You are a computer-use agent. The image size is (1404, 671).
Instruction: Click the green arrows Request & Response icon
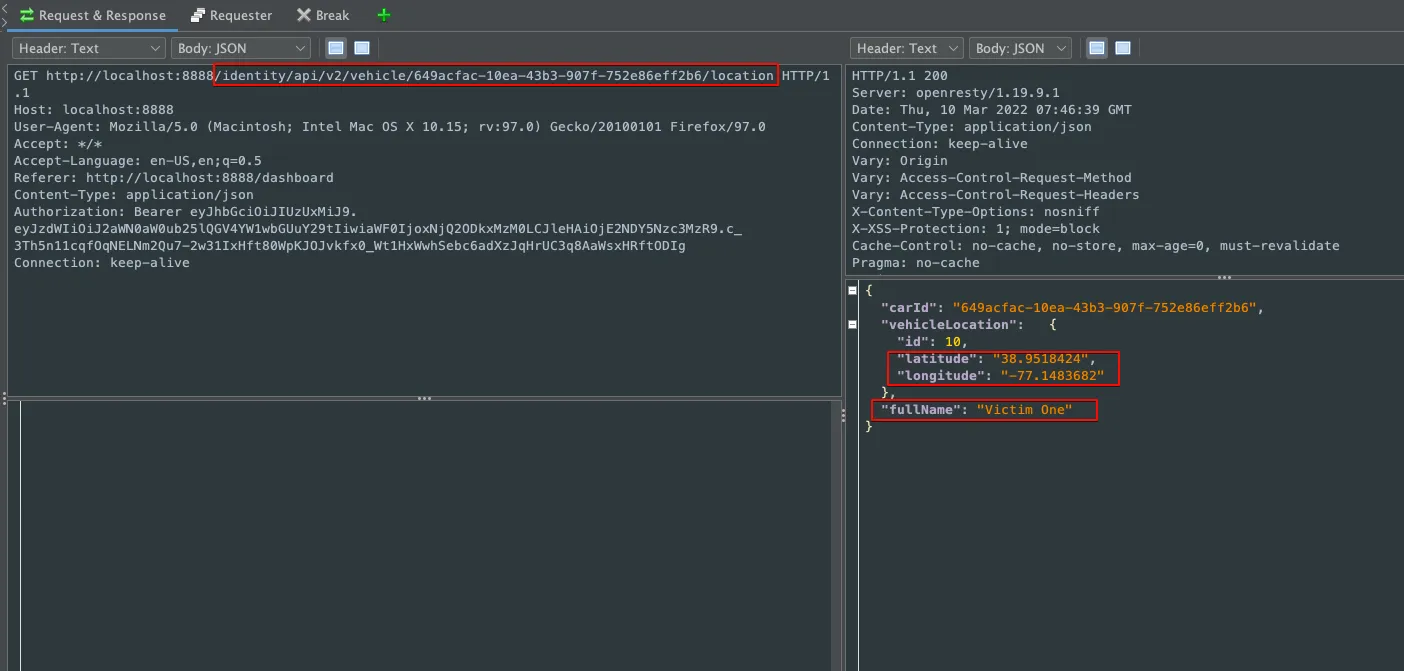pyautogui.click(x=27, y=15)
